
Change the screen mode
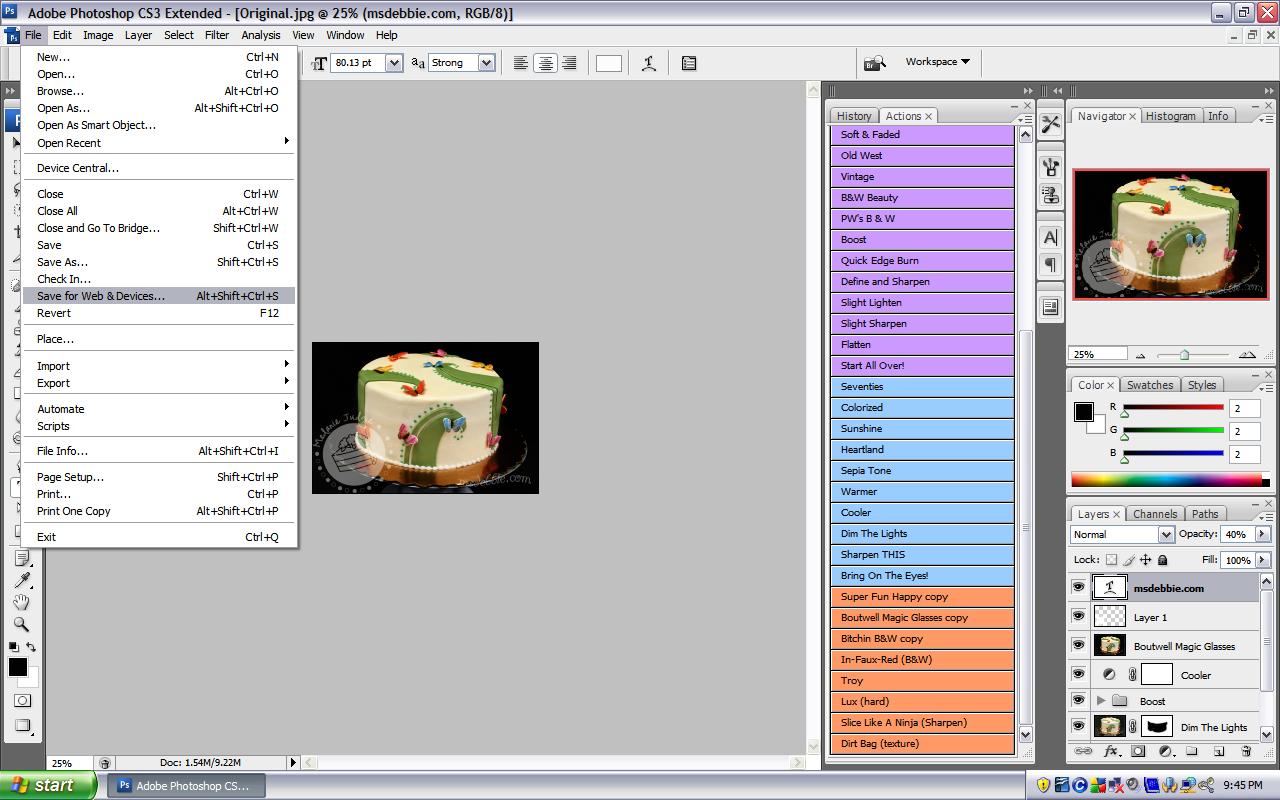[22, 726]
